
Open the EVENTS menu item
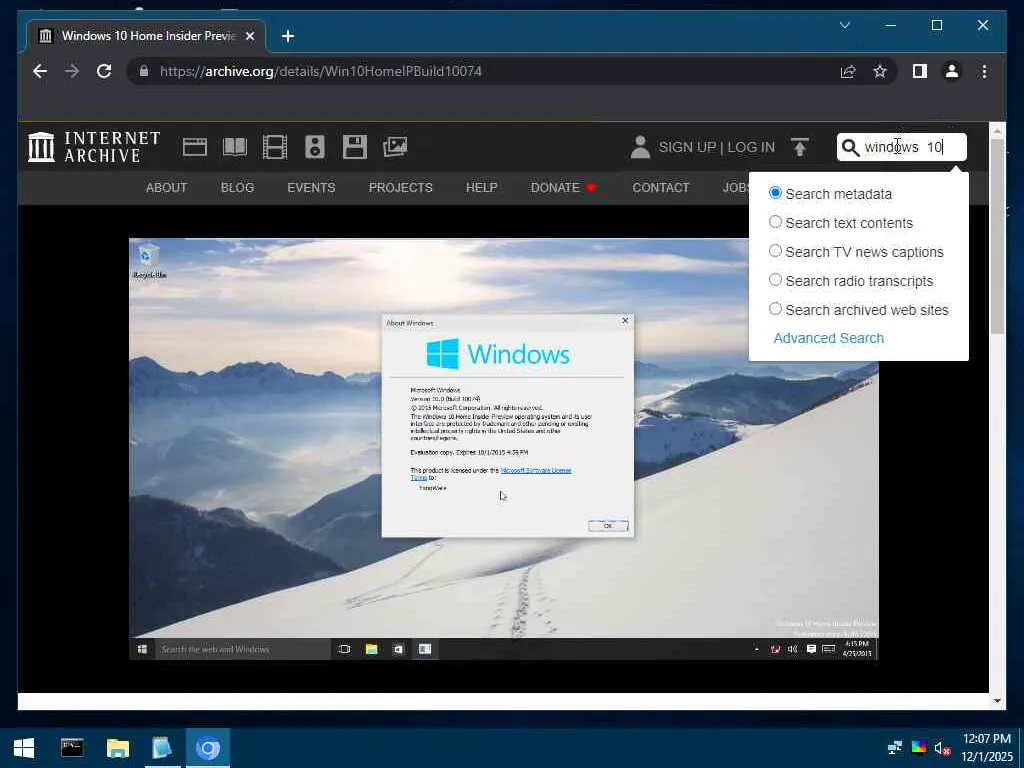311,188
